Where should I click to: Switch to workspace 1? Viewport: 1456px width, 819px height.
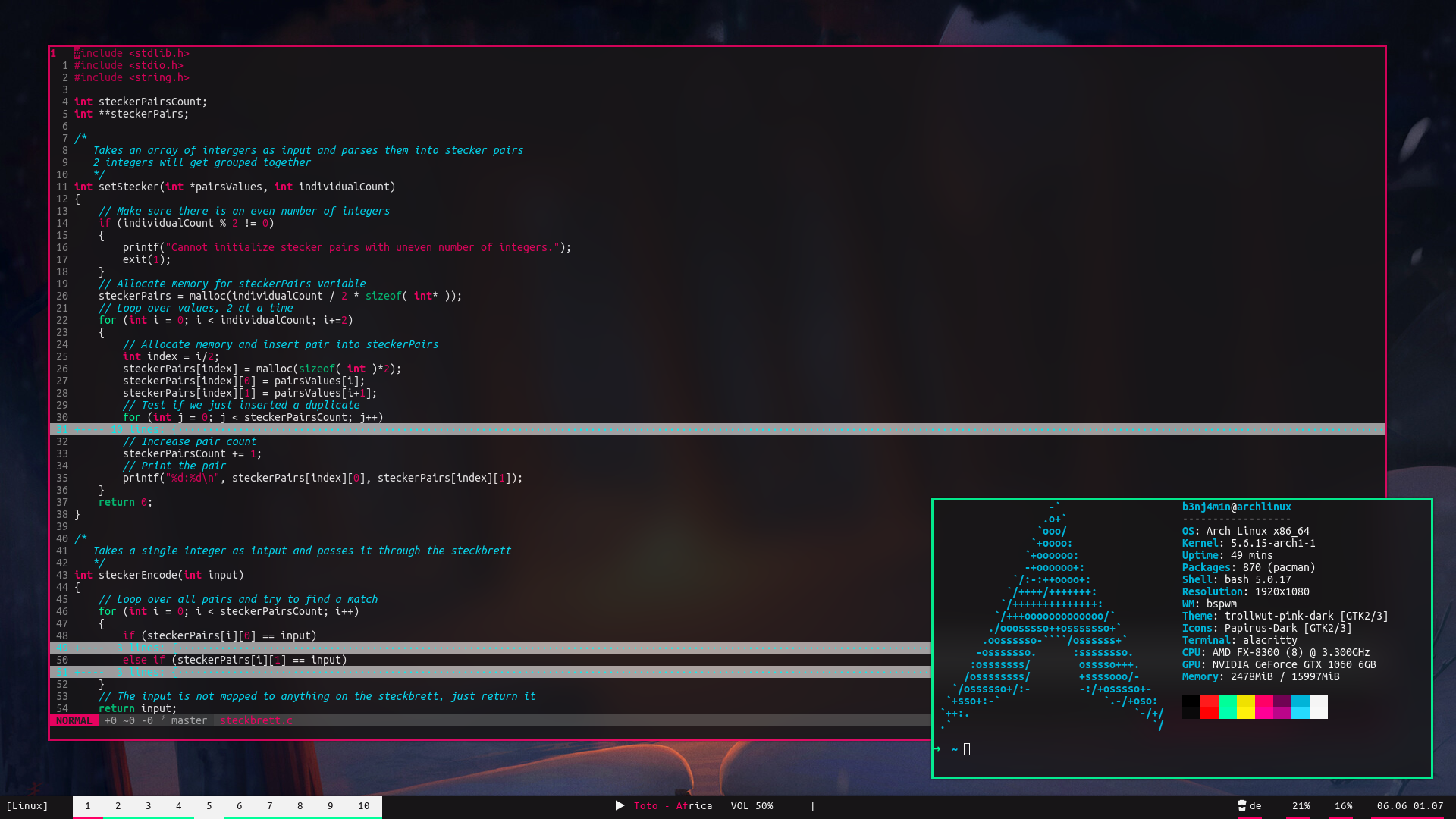tap(88, 805)
